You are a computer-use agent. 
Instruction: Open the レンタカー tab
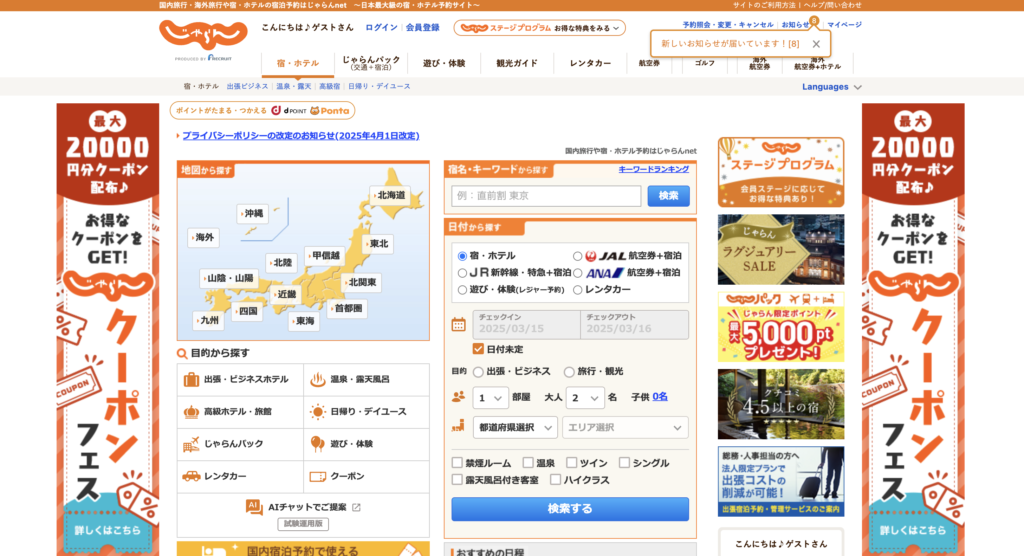[590, 63]
